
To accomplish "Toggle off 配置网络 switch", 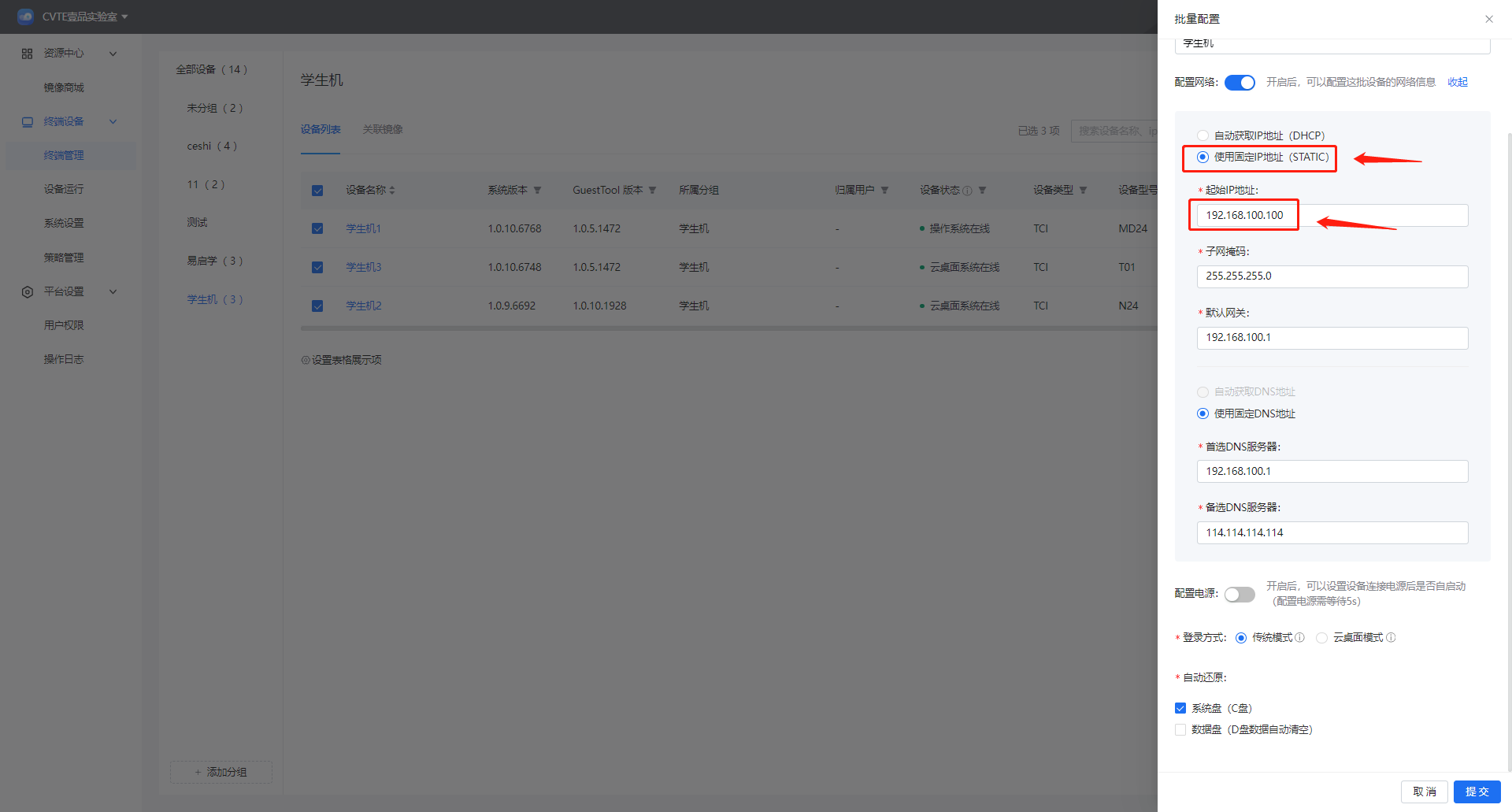I will click(1240, 83).
